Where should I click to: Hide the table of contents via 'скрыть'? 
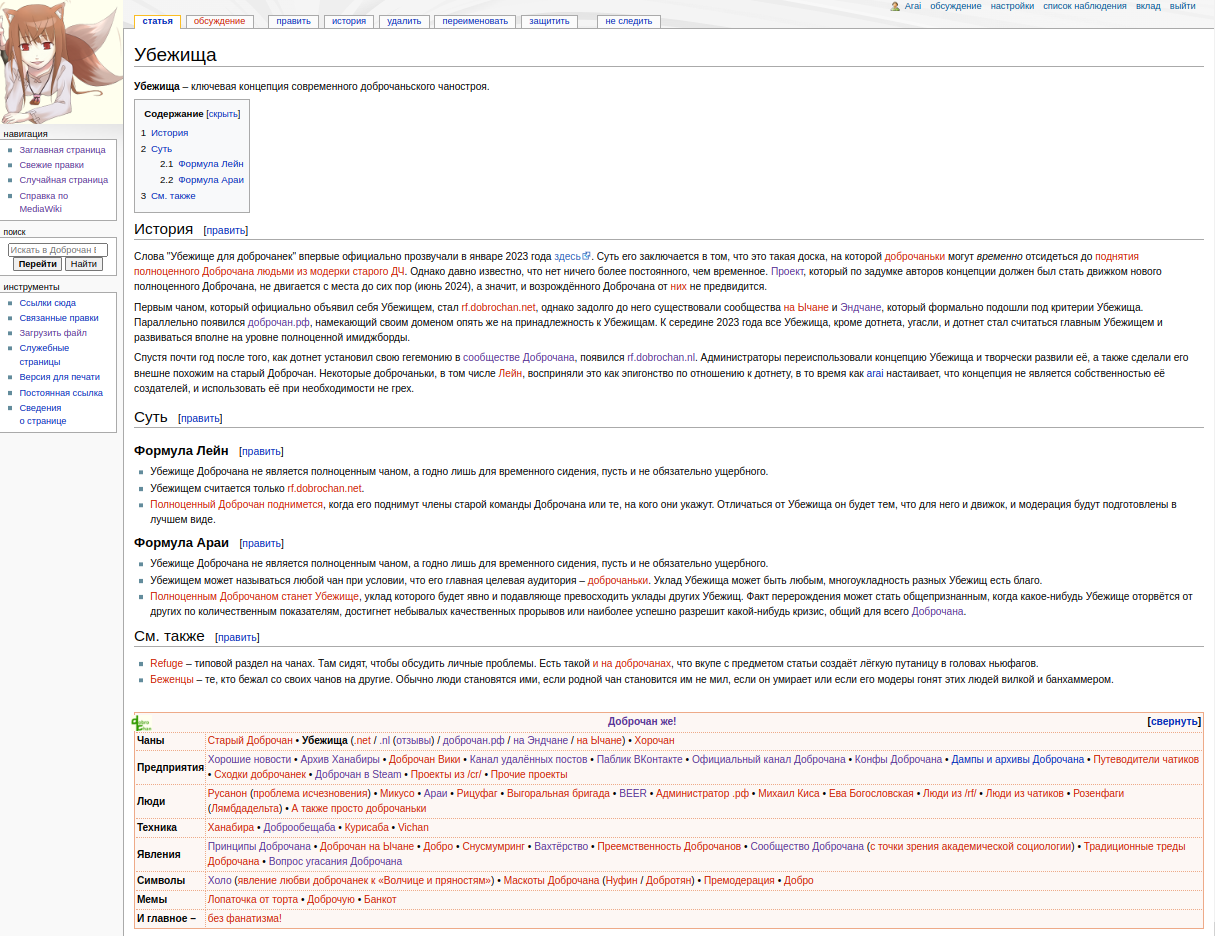click(x=223, y=114)
